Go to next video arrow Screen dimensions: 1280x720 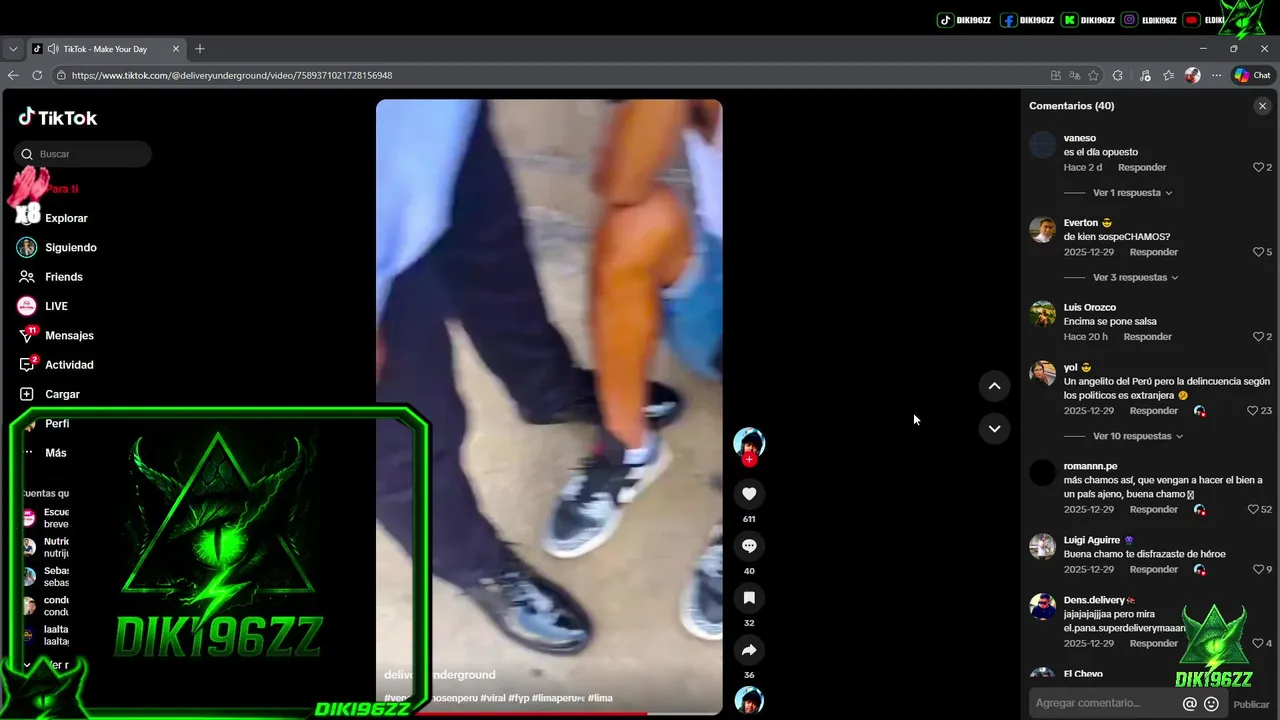pyautogui.click(x=994, y=428)
